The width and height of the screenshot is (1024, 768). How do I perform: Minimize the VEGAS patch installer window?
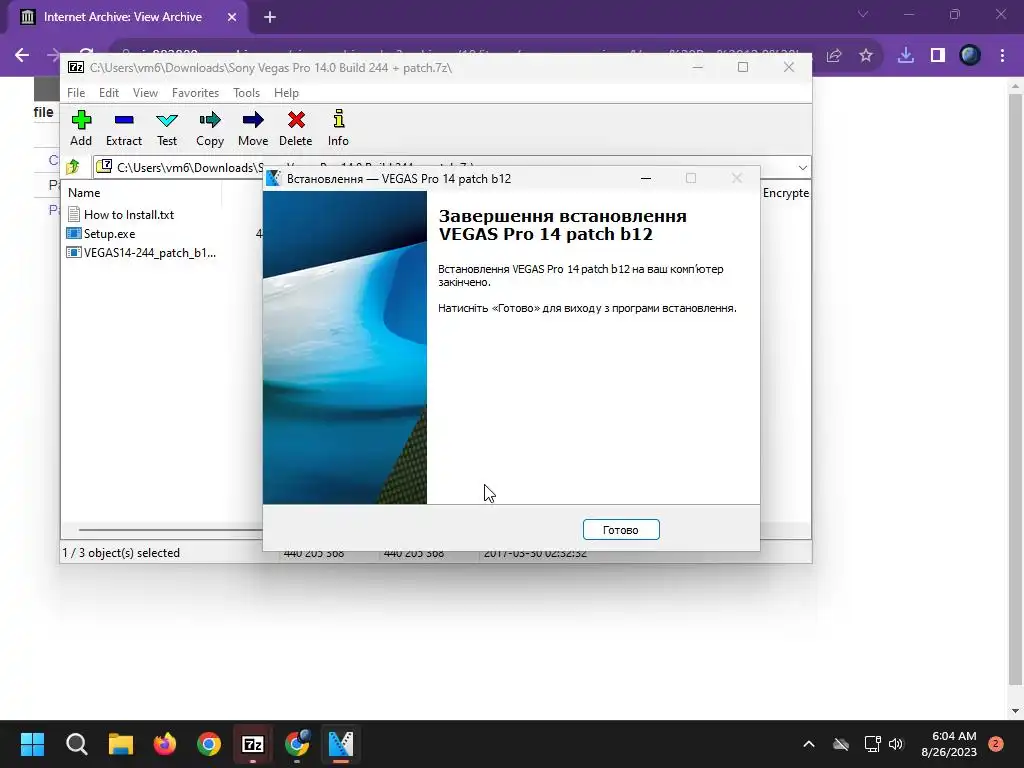tap(646, 178)
